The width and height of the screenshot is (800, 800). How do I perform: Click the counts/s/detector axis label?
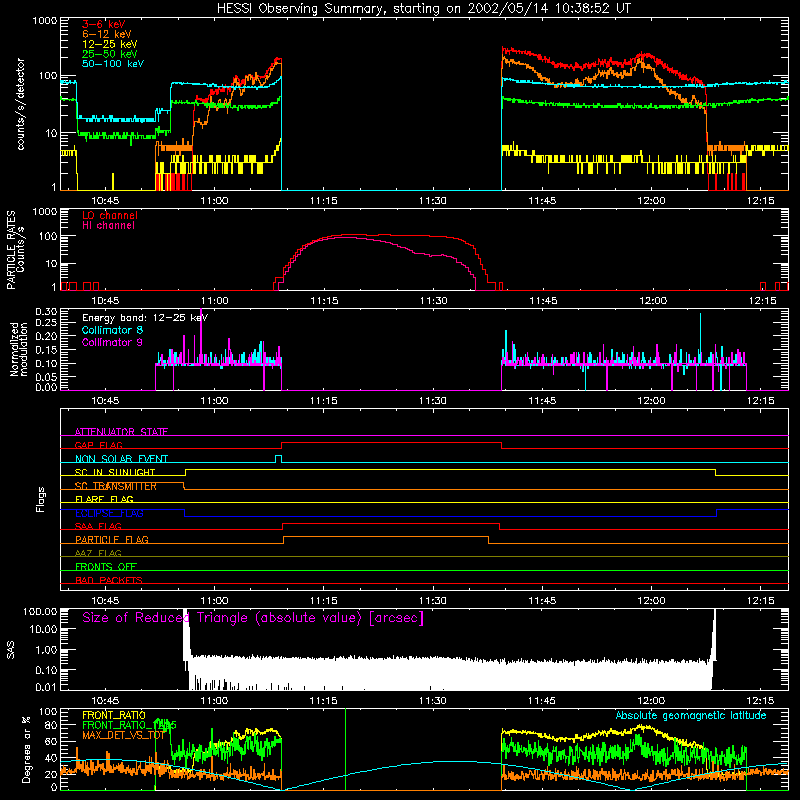20,104
